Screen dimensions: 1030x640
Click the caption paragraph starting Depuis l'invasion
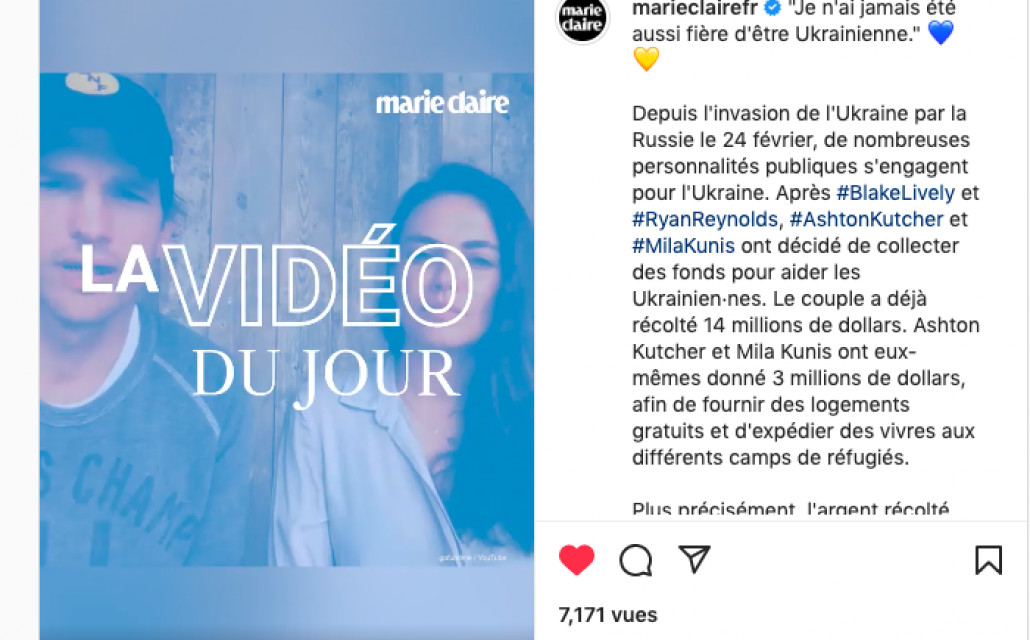[805, 285]
